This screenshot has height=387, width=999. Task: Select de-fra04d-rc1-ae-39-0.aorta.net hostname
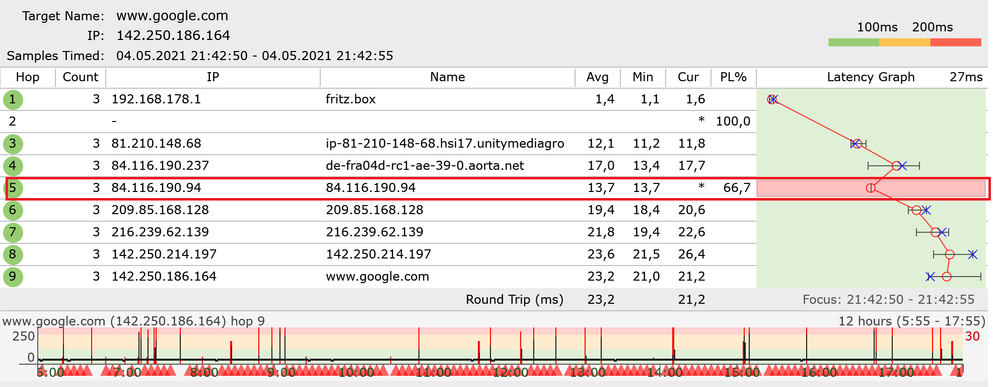[x=425, y=166]
